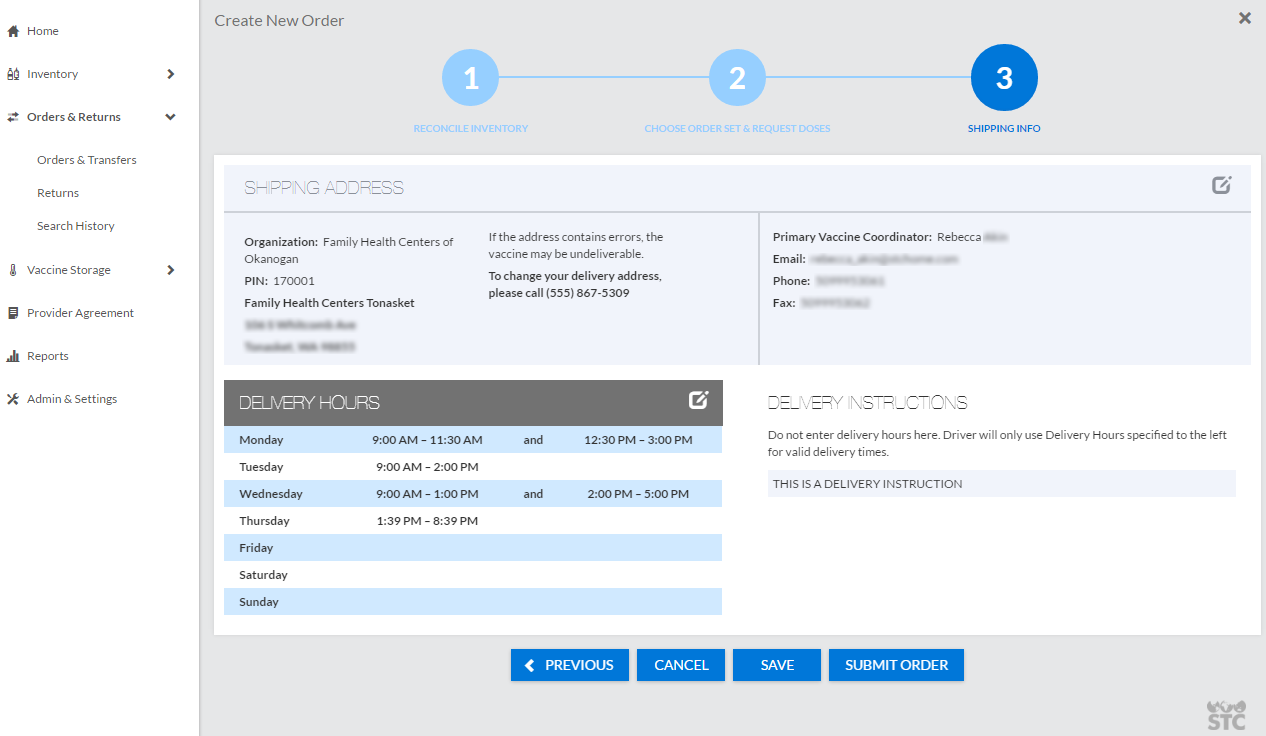Image resolution: width=1266 pixels, height=736 pixels.
Task: Select the Returns menu entry
Action: [57, 192]
